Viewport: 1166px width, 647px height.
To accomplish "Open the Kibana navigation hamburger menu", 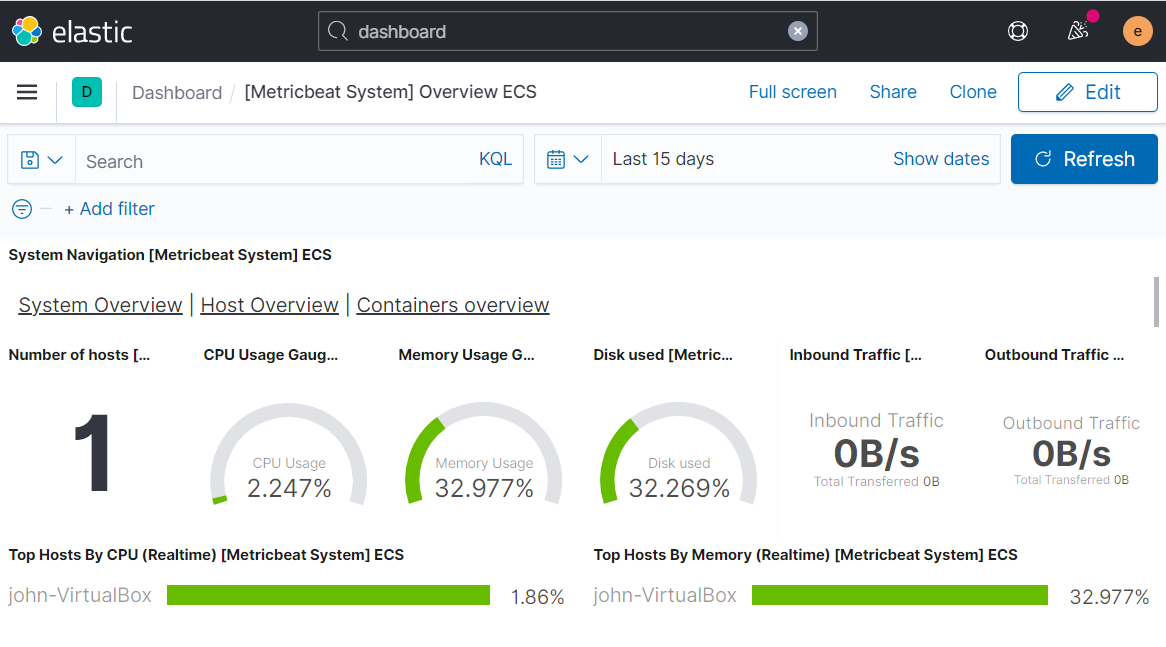I will point(27,92).
